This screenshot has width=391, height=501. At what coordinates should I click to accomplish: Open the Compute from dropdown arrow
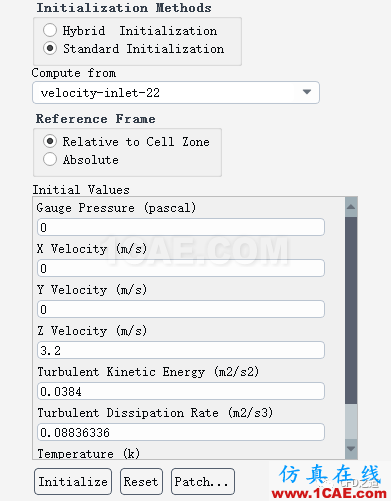(307, 92)
